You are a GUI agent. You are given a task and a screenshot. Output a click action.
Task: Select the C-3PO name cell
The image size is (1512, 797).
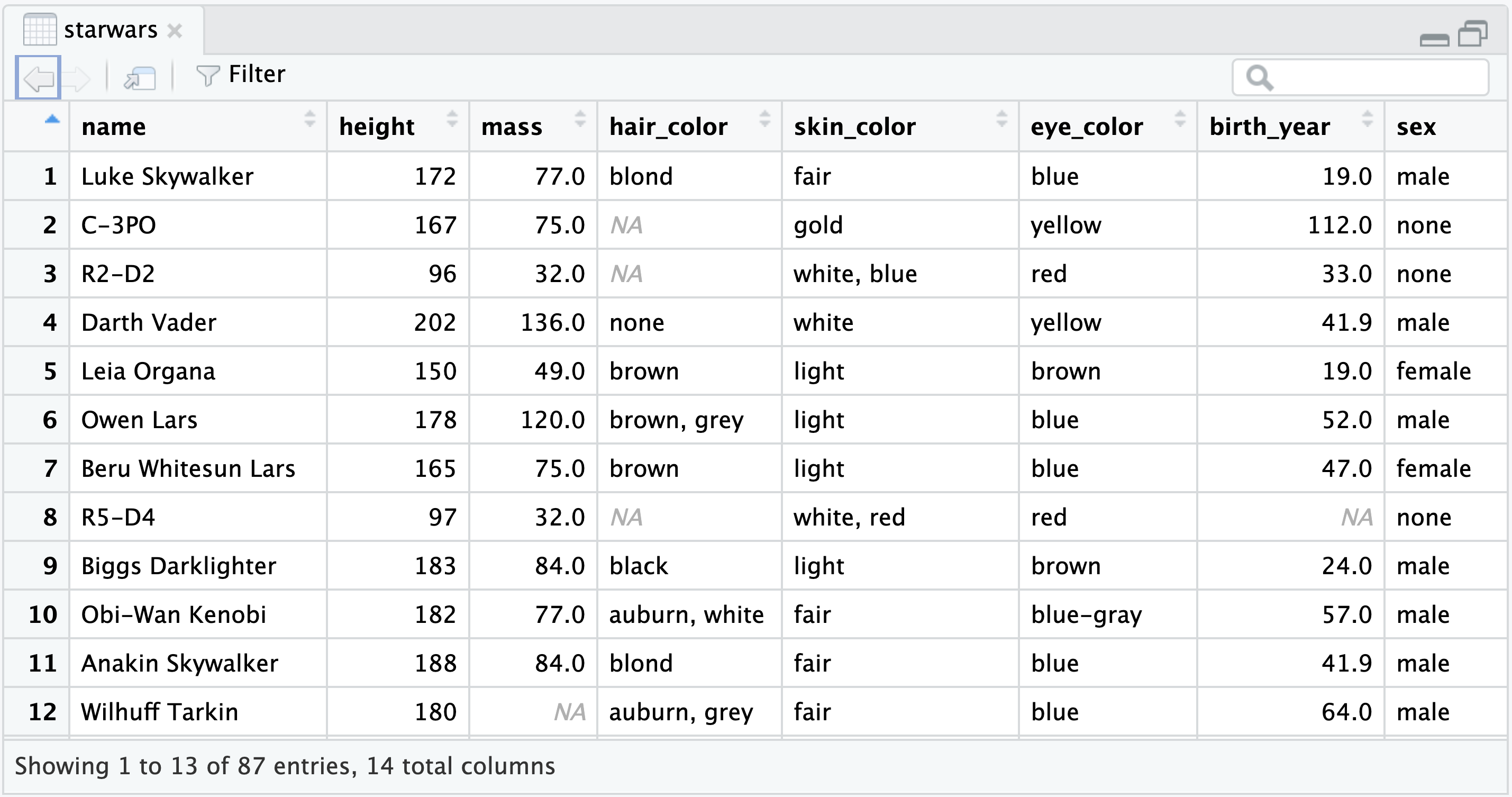[x=198, y=225]
